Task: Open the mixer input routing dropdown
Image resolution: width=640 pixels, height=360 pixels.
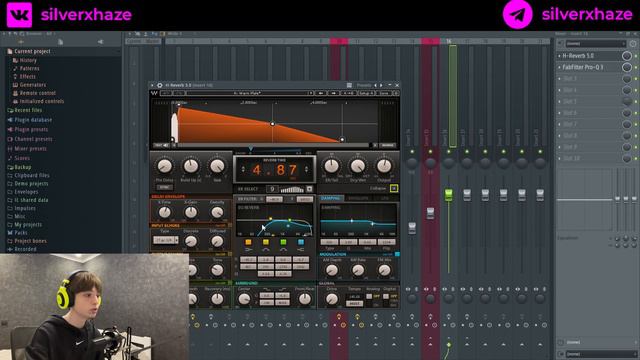Action: [x=596, y=44]
